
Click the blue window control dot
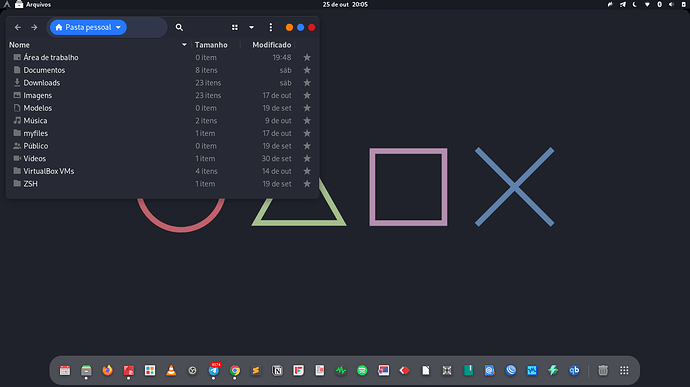pyautogui.click(x=301, y=27)
